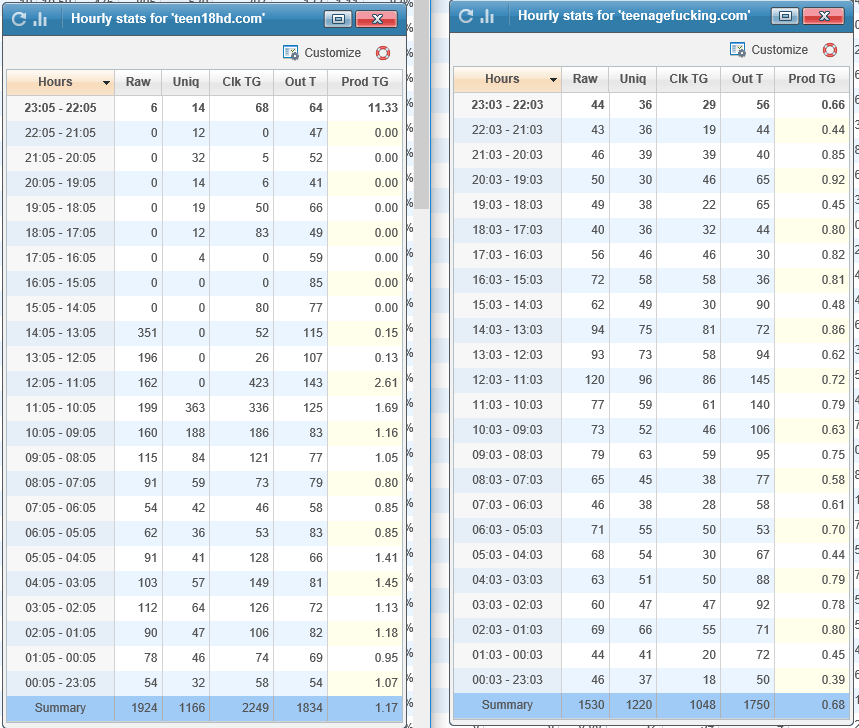Image resolution: width=859 pixels, height=728 pixels.
Task: Sort by Raw column in teen18hd.com table
Action: click(x=138, y=82)
